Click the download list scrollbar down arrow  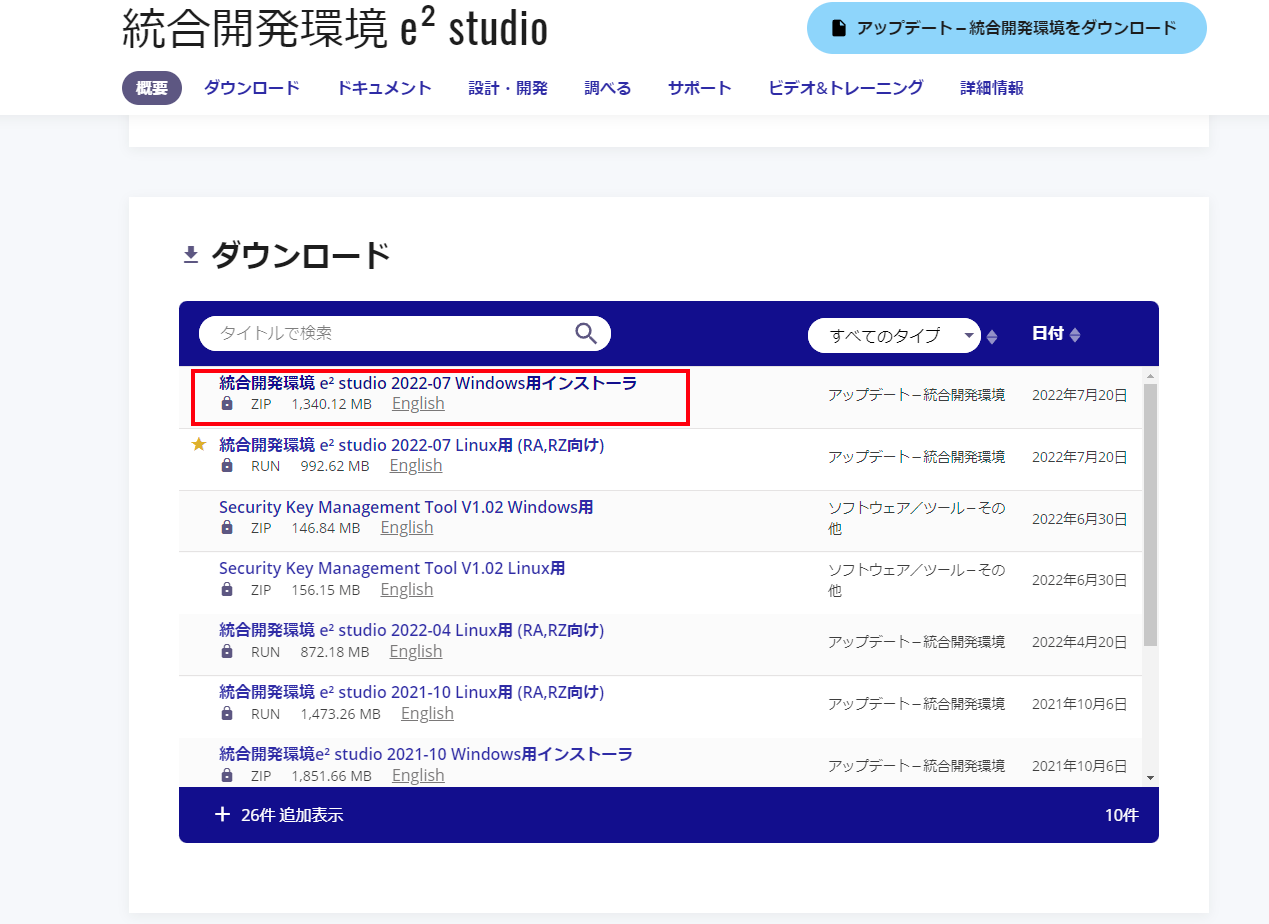[x=1149, y=777]
